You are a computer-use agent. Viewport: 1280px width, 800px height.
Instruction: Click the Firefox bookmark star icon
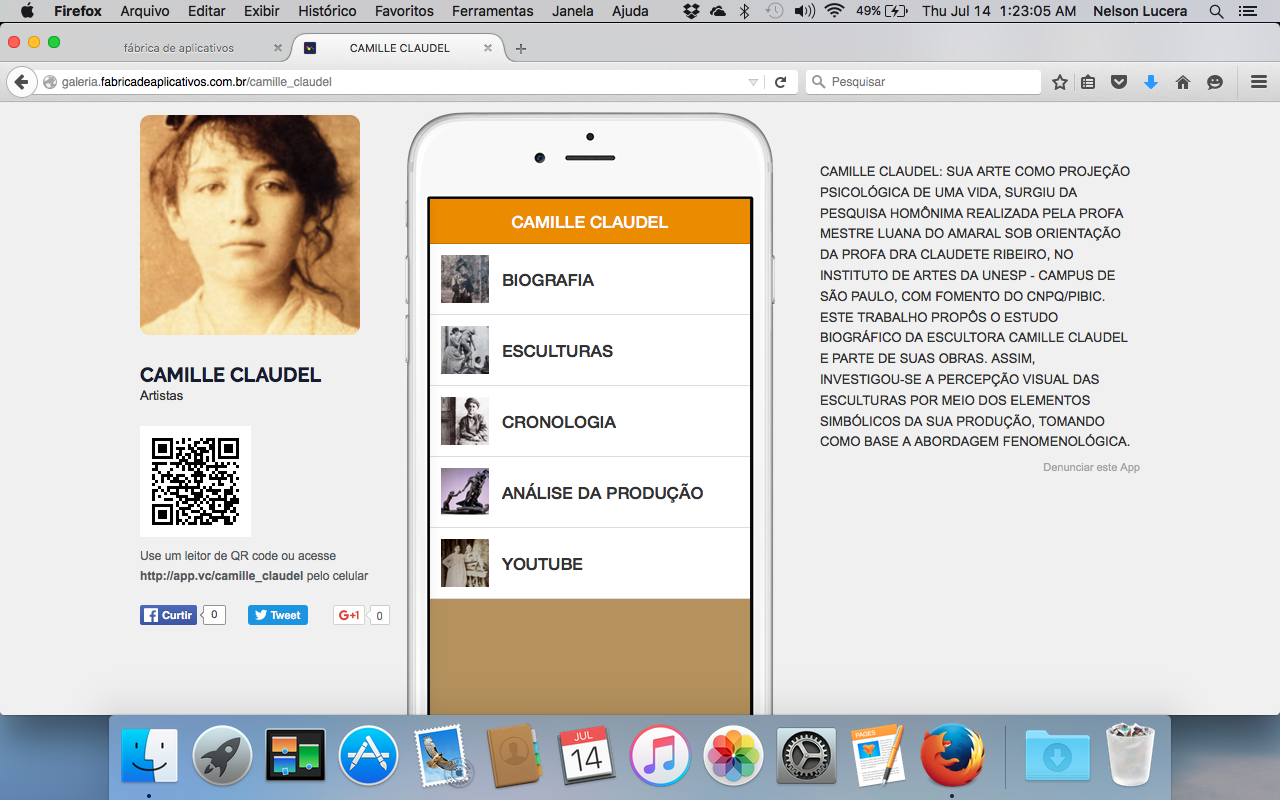(x=1060, y=82)
